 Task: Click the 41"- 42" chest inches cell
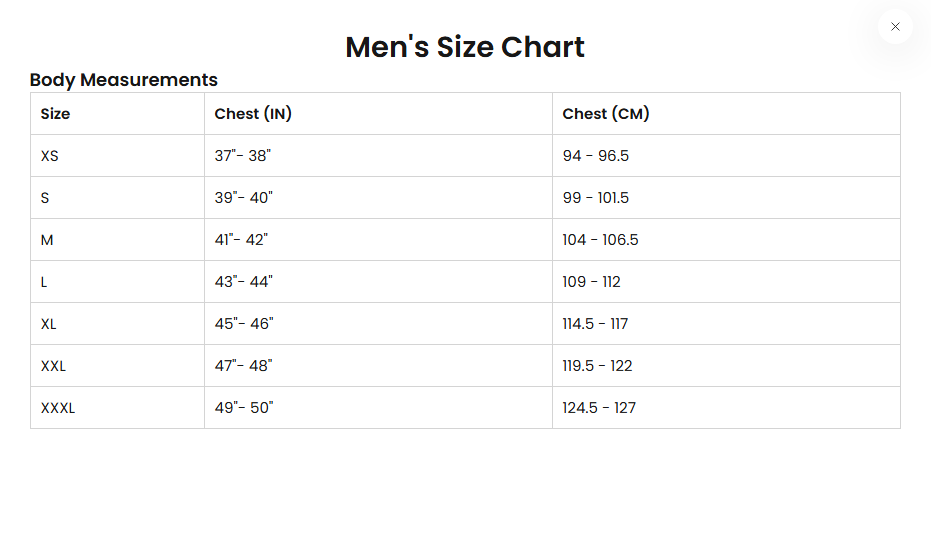pyautogui.click(x=242, y=240)
